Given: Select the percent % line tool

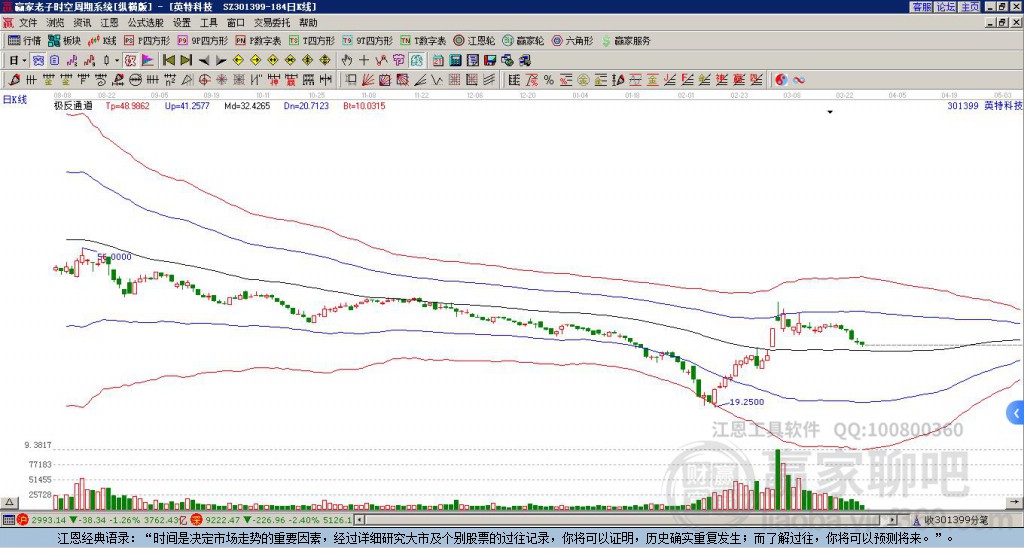Looking at the screenshot, I should 549,80.
